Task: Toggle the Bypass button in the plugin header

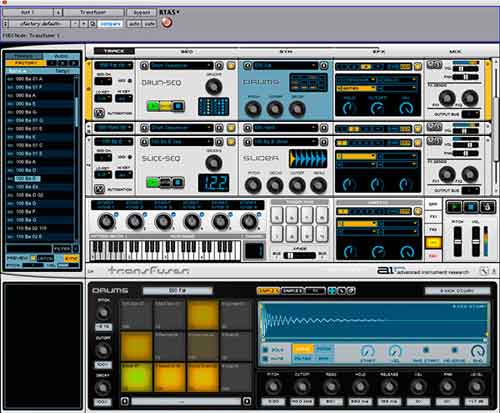Action: (x=142, y=13)
